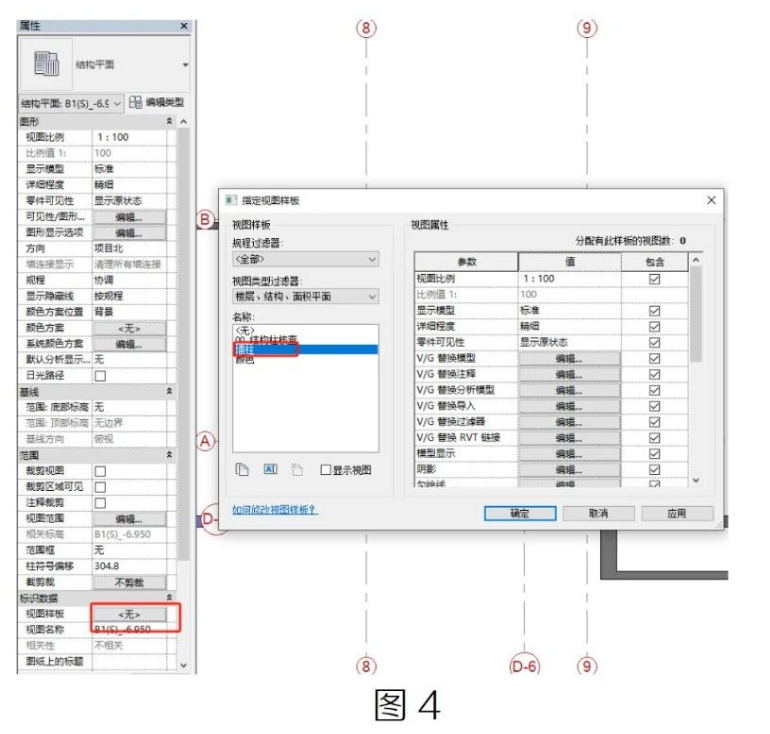Screen dimensions: 770x734
Task: Toggle the 注释裁剪 checkbox
Action: pyautogui.click(x=100, y=503)
